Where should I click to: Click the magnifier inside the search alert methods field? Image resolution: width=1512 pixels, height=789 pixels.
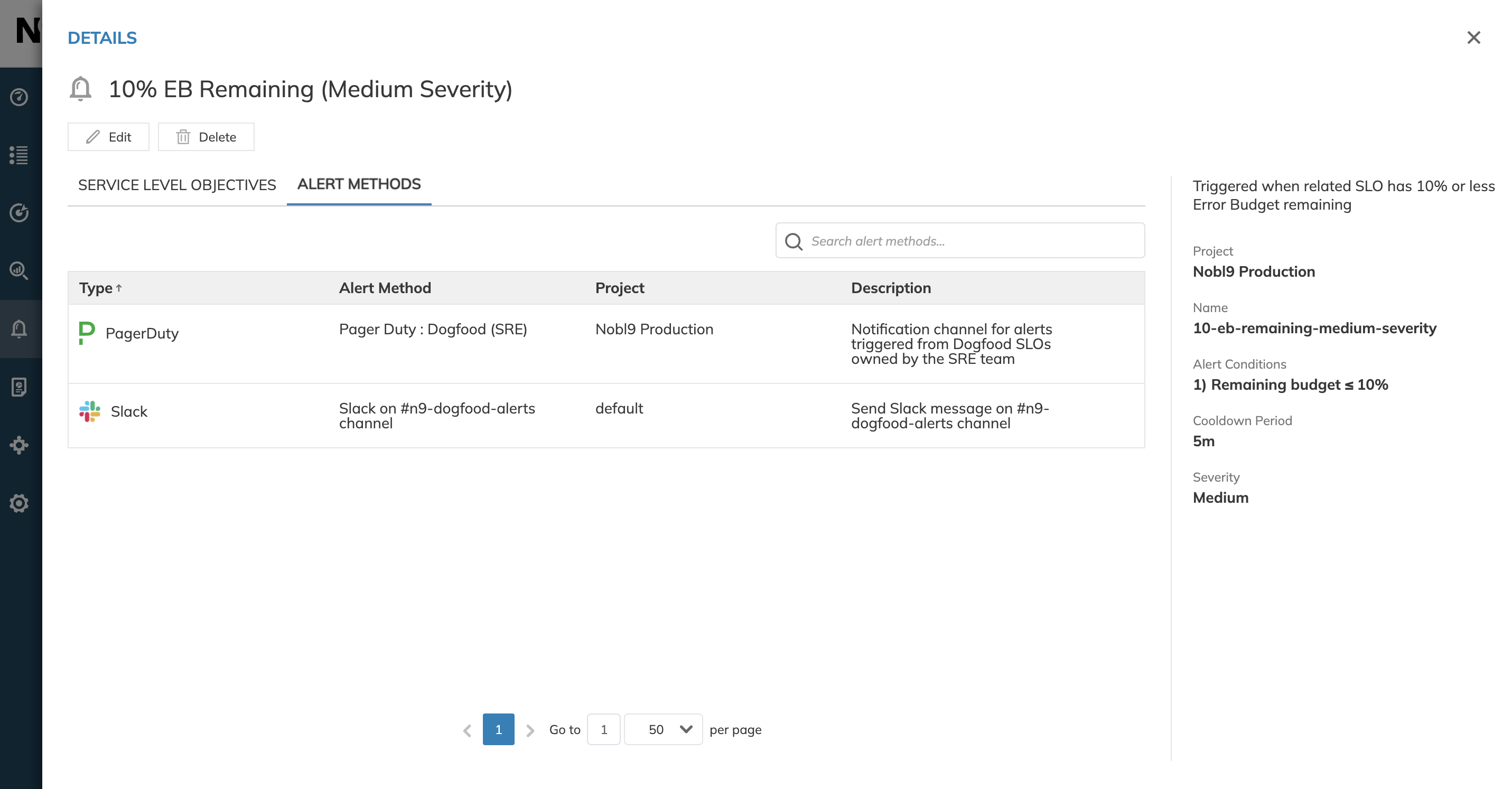[794, 241]
